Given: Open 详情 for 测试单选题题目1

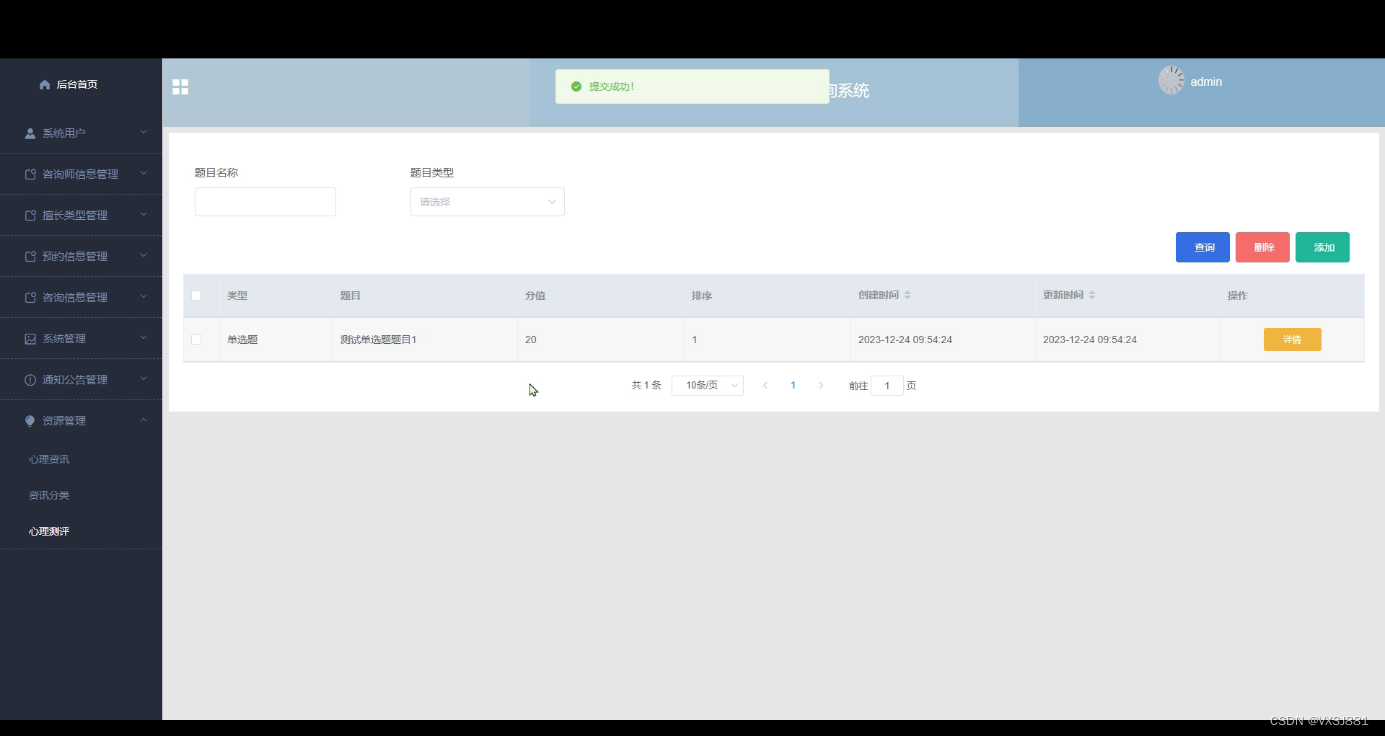Looking at the screenshot, I should (1292, 340).
